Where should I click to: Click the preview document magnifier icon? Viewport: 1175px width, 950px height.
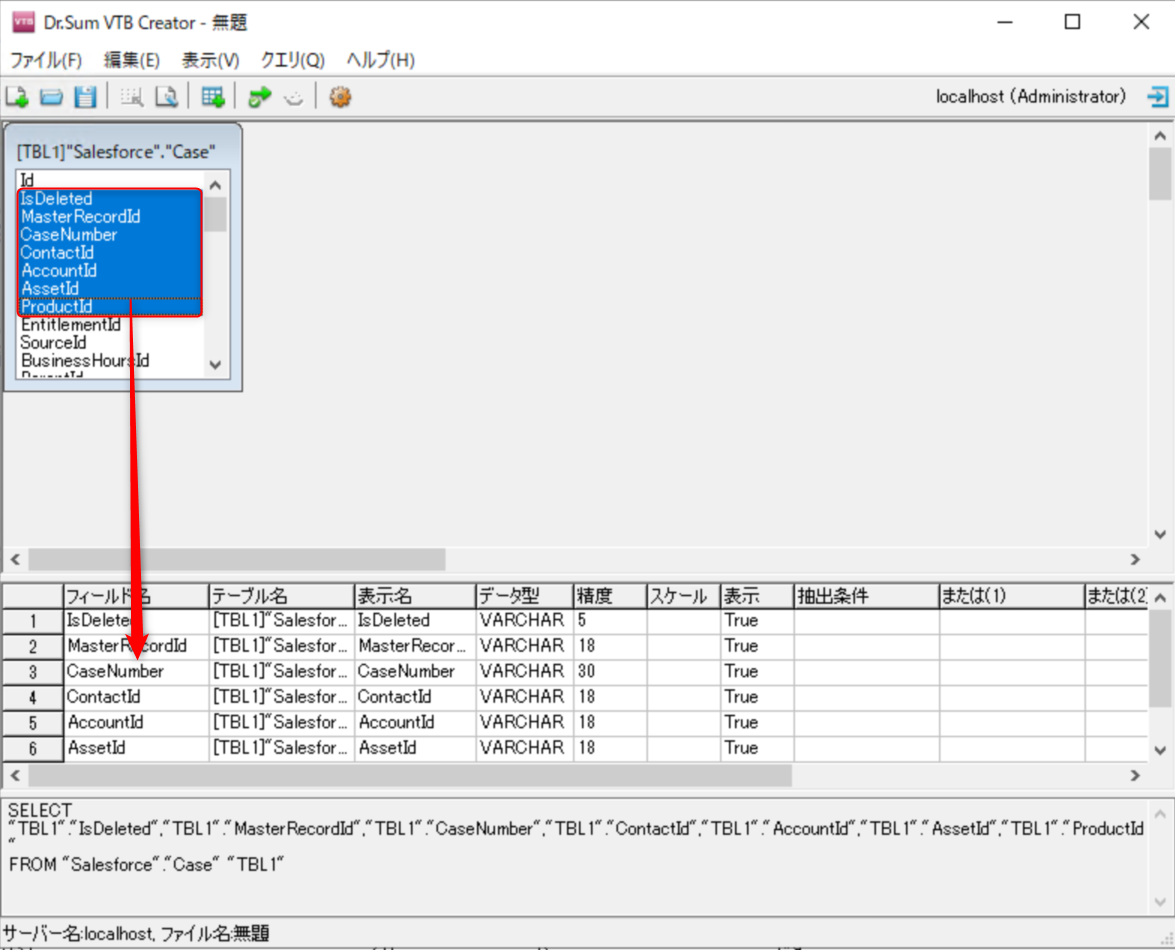[x=165, y=97]
